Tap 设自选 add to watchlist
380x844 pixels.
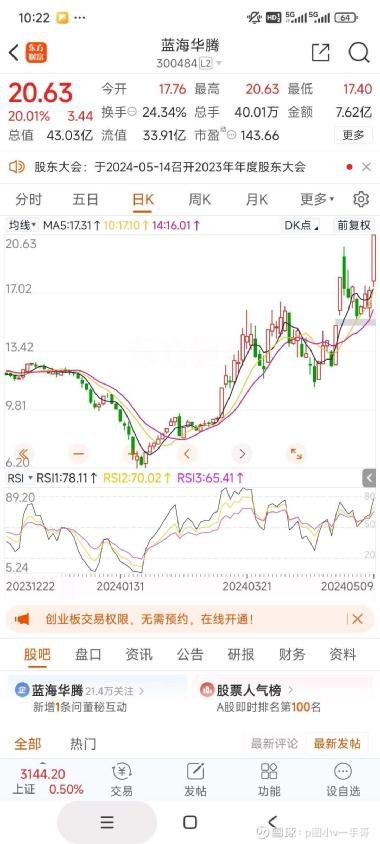coord(343,780)
